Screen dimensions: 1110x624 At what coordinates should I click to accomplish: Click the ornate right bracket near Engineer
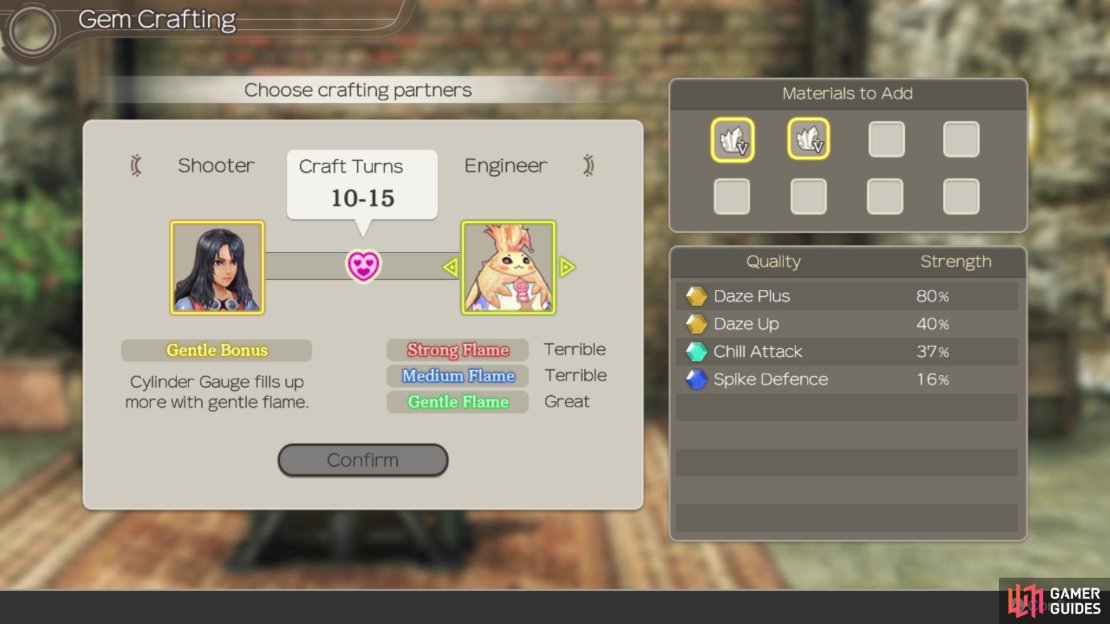tap(588, 165)
